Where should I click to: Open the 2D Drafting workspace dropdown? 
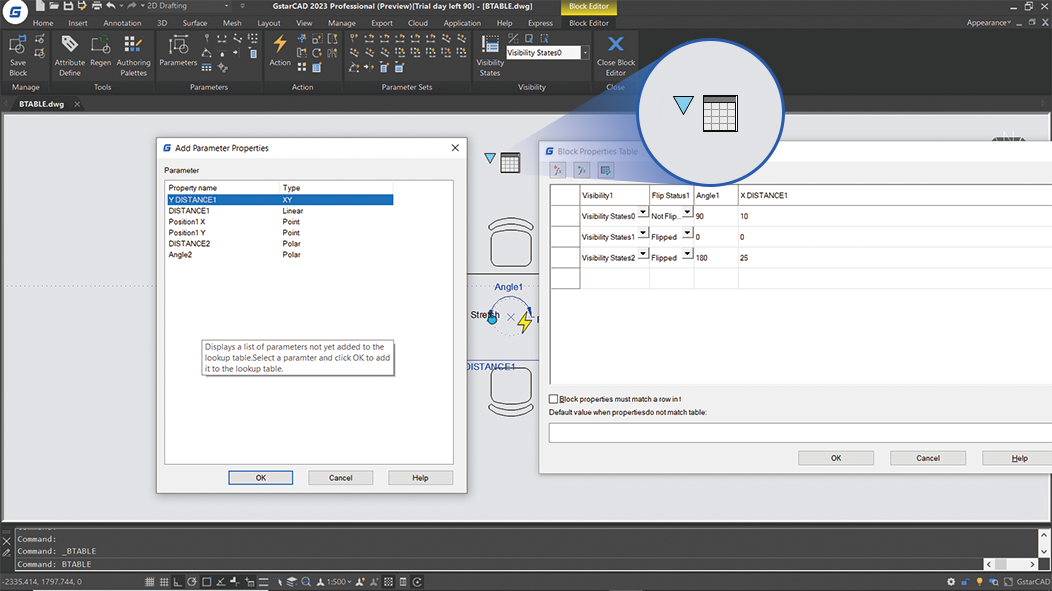(188, 6)
